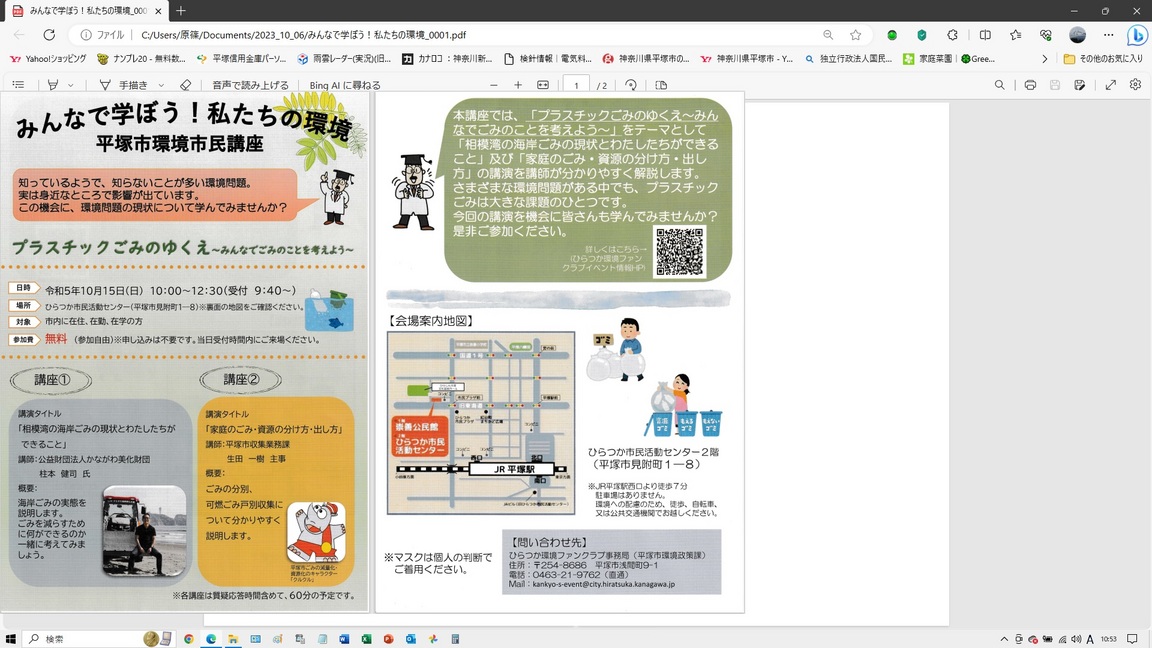Enter full screen mode for PDF
Screen dimensions: 1152x648
1110,85
